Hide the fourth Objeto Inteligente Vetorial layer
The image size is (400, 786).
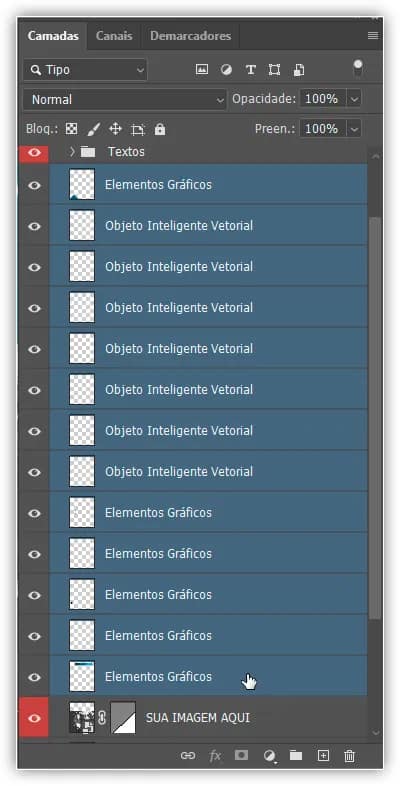tap(34, 349)
